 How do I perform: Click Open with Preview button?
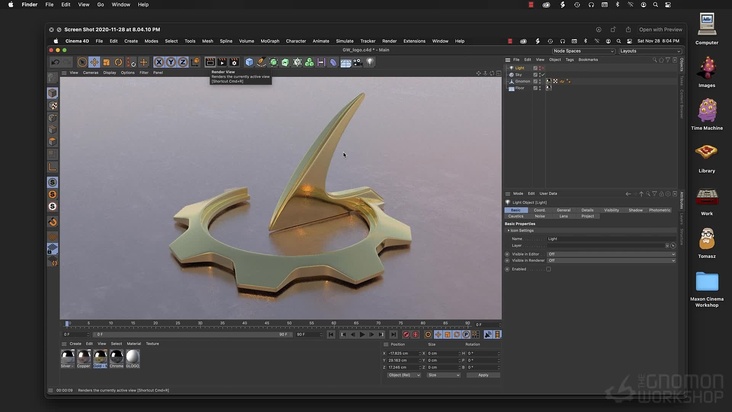660,29
